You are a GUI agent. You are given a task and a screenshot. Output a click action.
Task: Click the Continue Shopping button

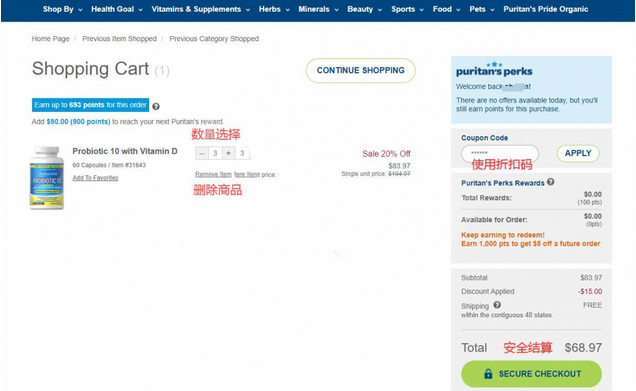361,71
